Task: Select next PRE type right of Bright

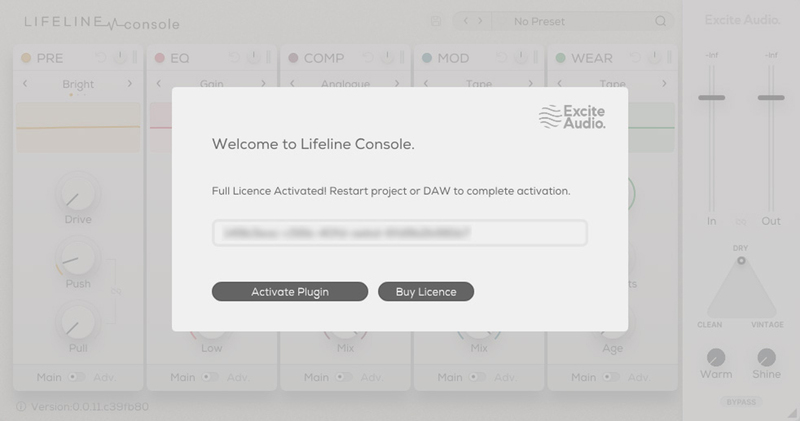Action: pyautogui.click(x=130, y=83)
